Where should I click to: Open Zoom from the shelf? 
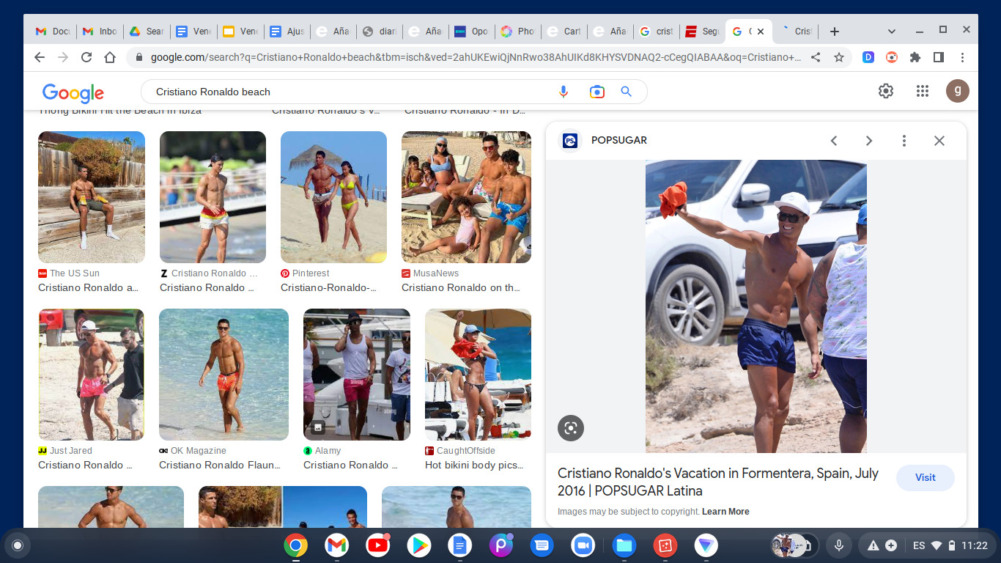[583, 545]
